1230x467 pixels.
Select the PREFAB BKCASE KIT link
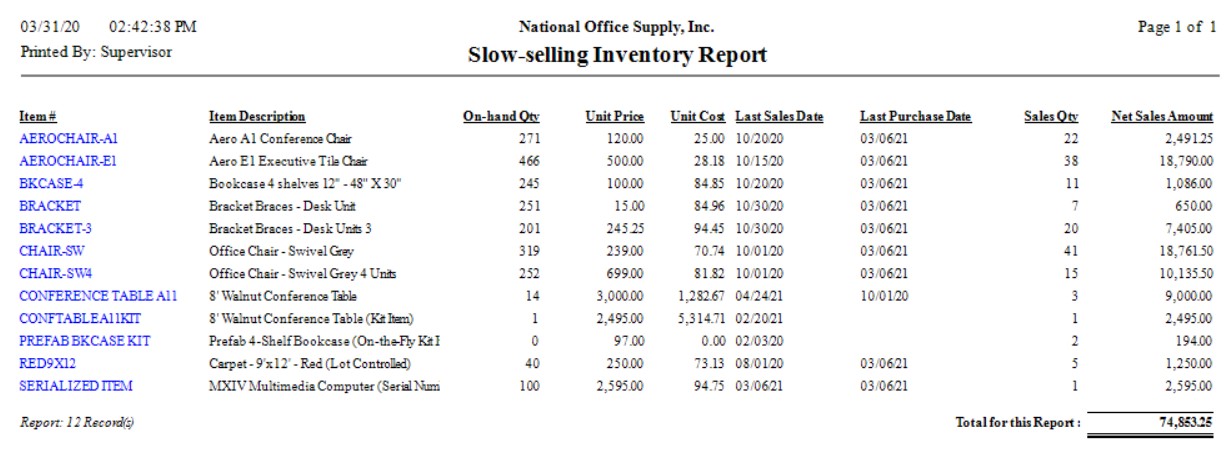coord(84,341)
